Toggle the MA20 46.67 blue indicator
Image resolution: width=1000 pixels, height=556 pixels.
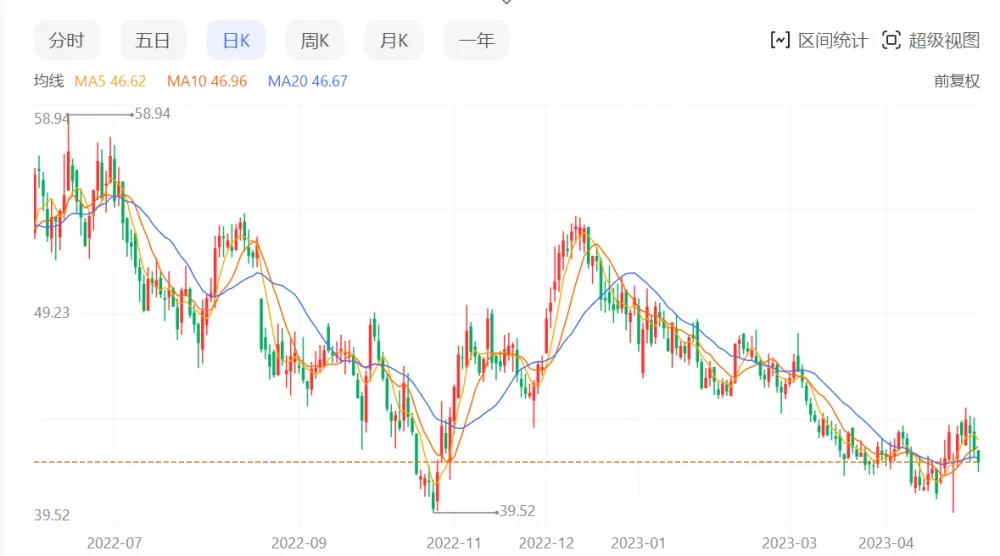click(307, 81)
